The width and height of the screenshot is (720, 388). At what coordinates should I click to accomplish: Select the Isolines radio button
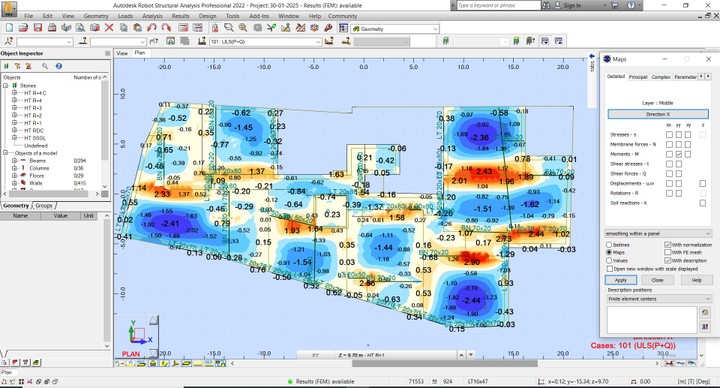[x=609, y=245]
